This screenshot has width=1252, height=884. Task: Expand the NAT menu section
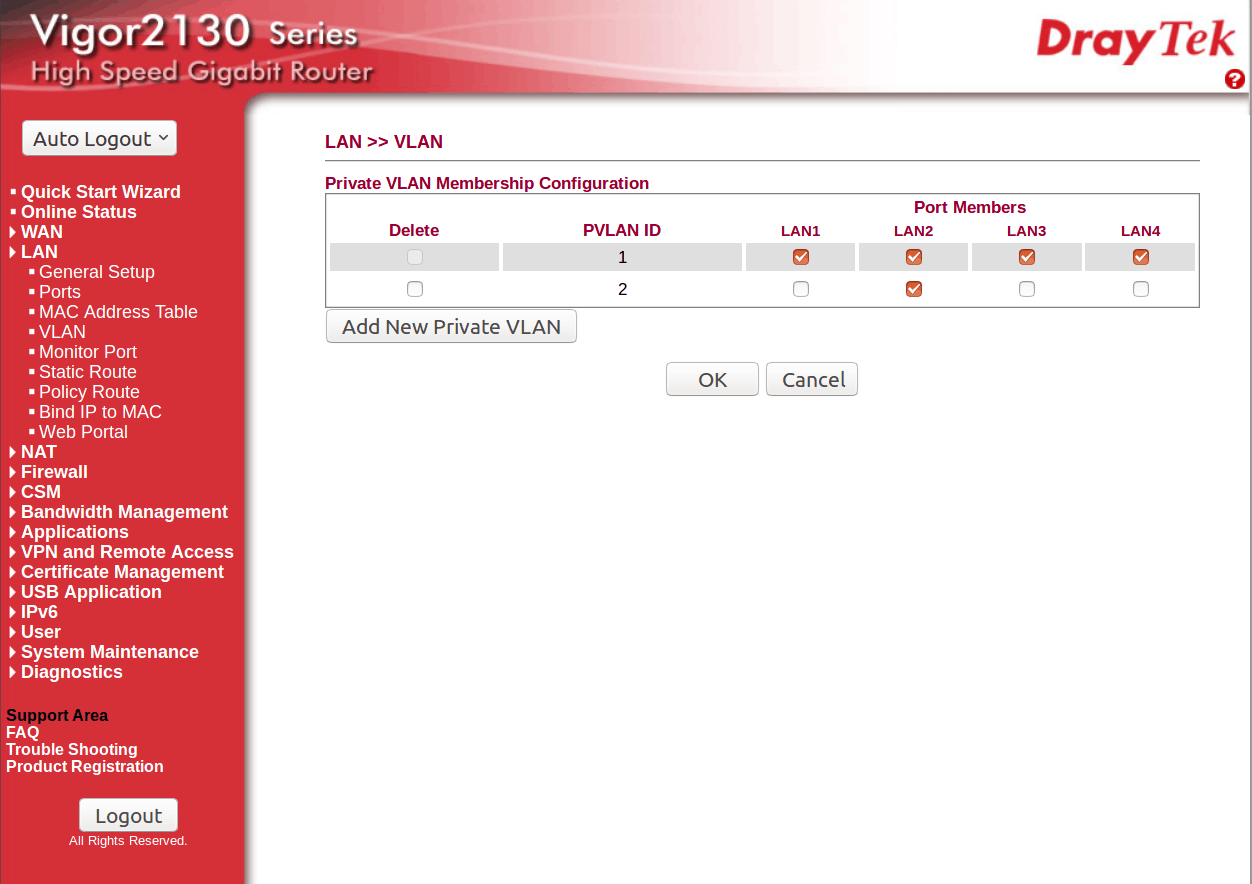click(x=38, y=452)
